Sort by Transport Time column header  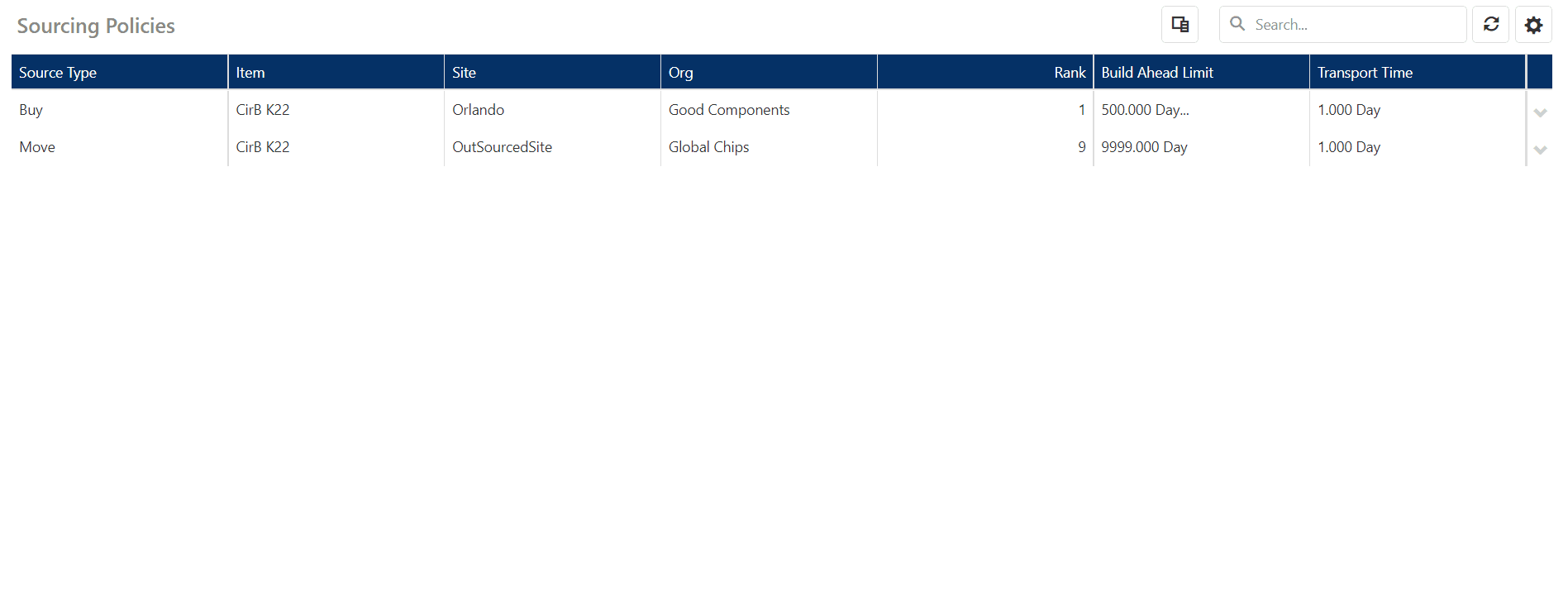click(1418, 73)
